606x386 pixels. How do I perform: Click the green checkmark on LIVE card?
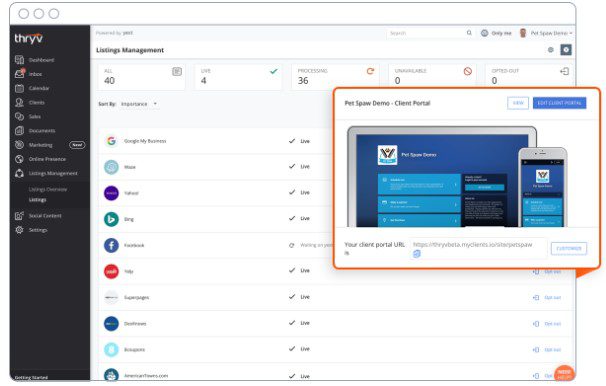[274, 71]
